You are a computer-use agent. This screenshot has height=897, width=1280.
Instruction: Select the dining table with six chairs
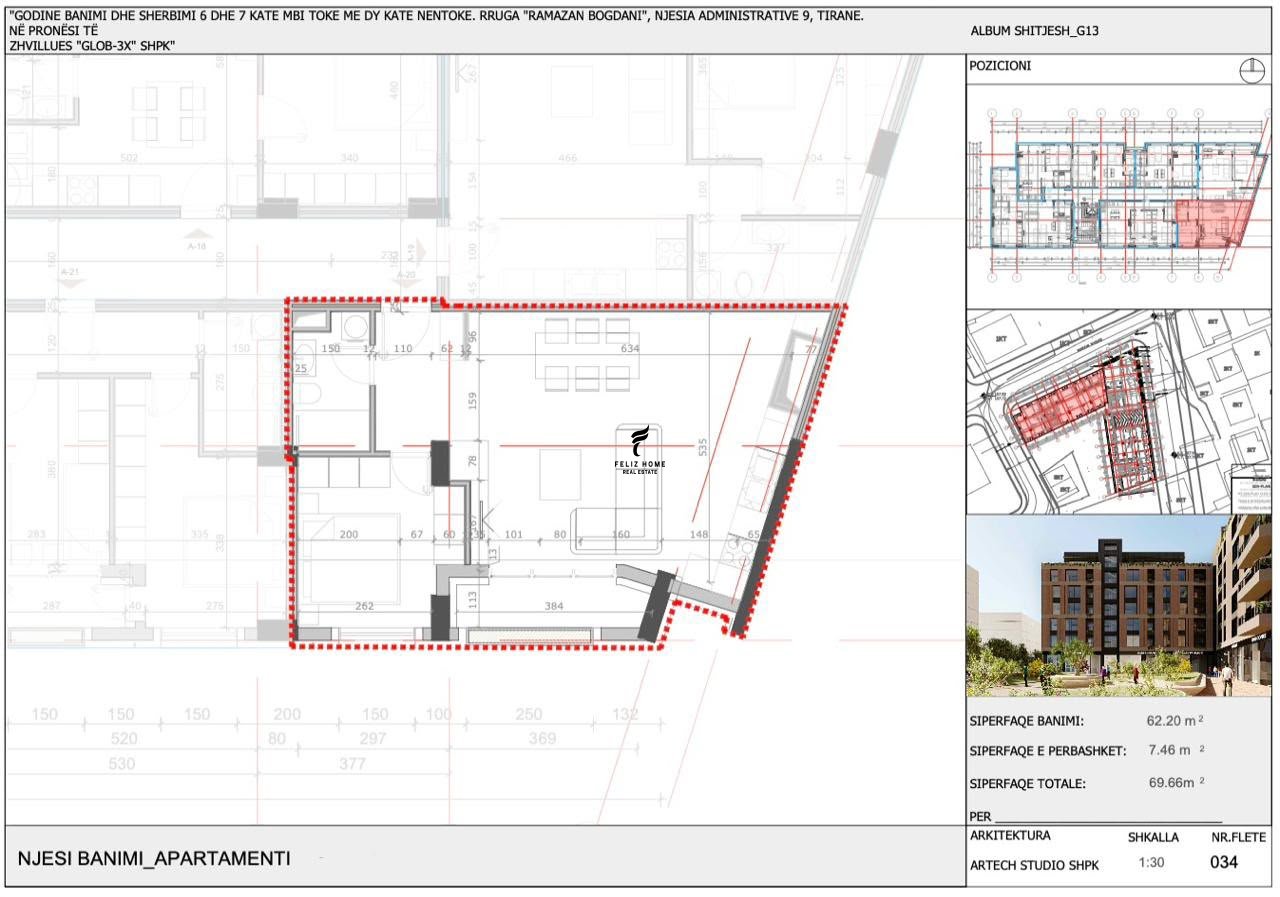(x=588, y=355)
